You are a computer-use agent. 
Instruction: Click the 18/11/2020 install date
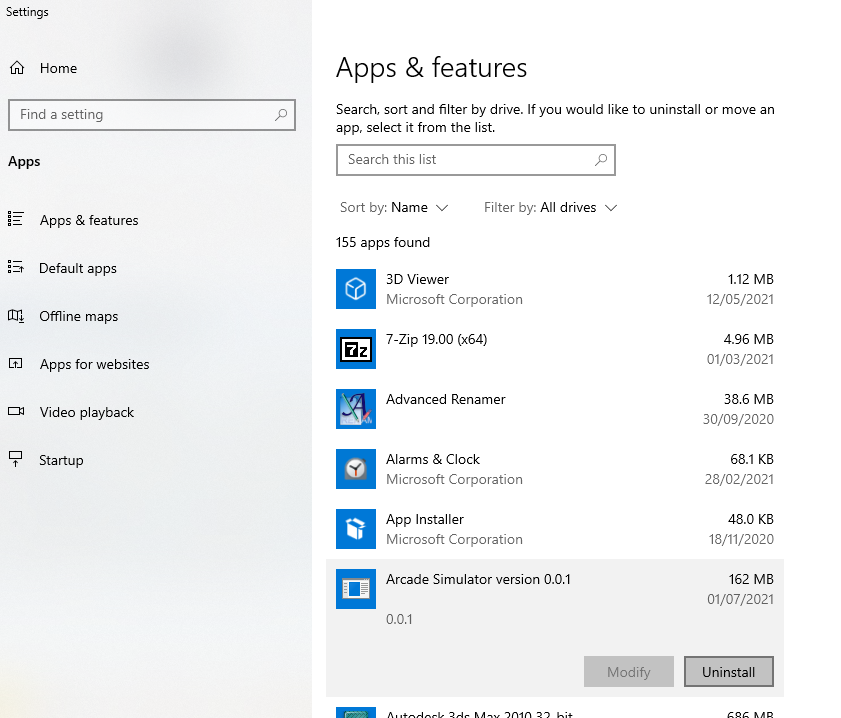741,539
